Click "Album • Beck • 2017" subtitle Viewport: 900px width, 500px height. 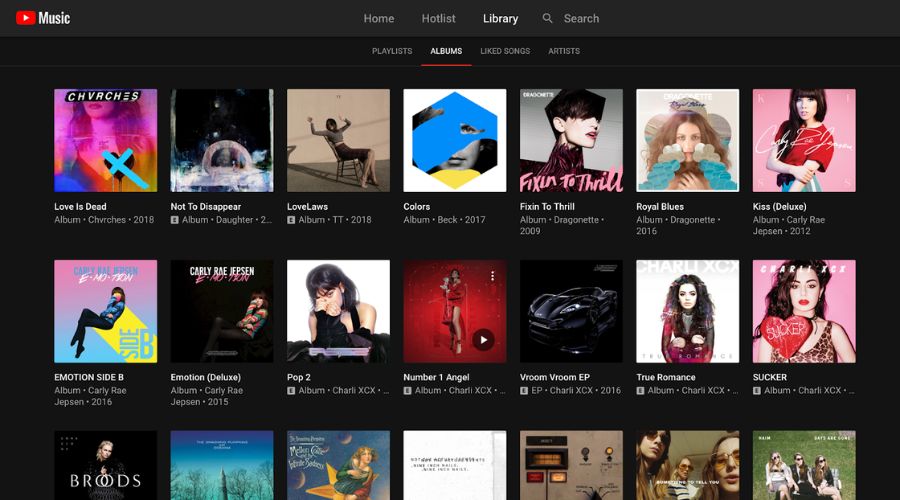pyautogui.click(x=444, y=220)
